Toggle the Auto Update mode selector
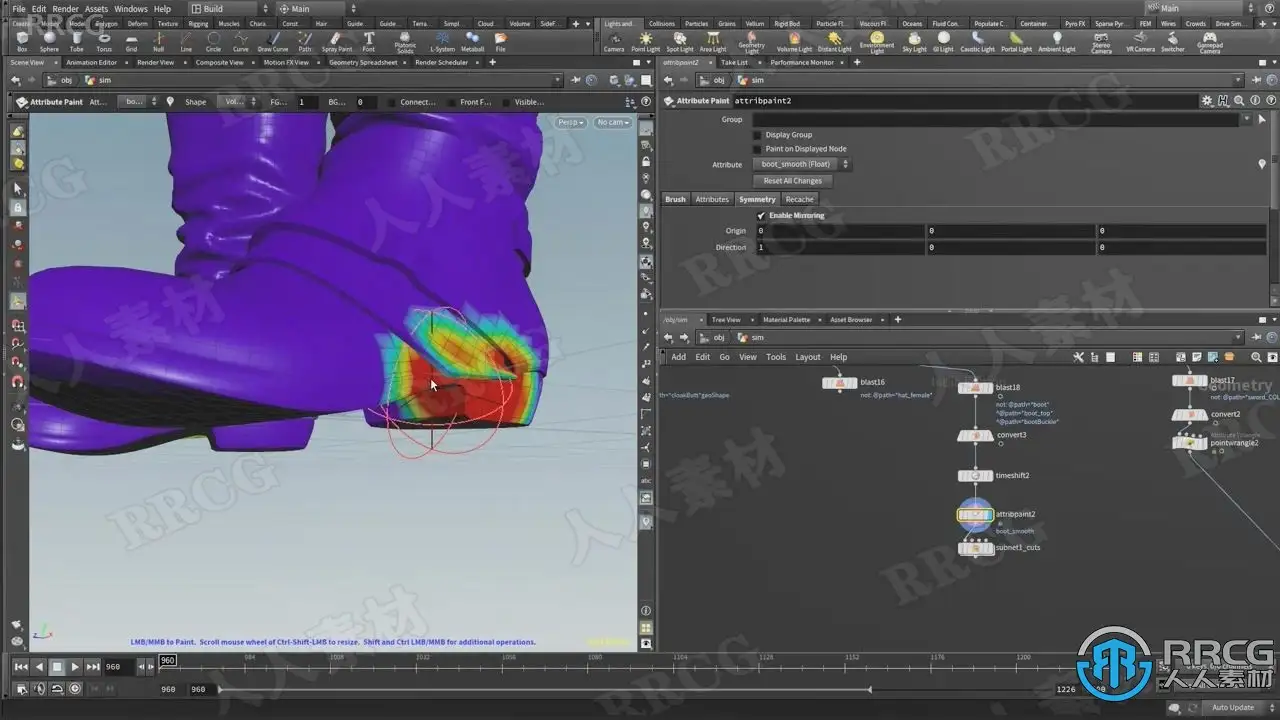The height and width of the screenshot is (720, 1280). 1233,707
